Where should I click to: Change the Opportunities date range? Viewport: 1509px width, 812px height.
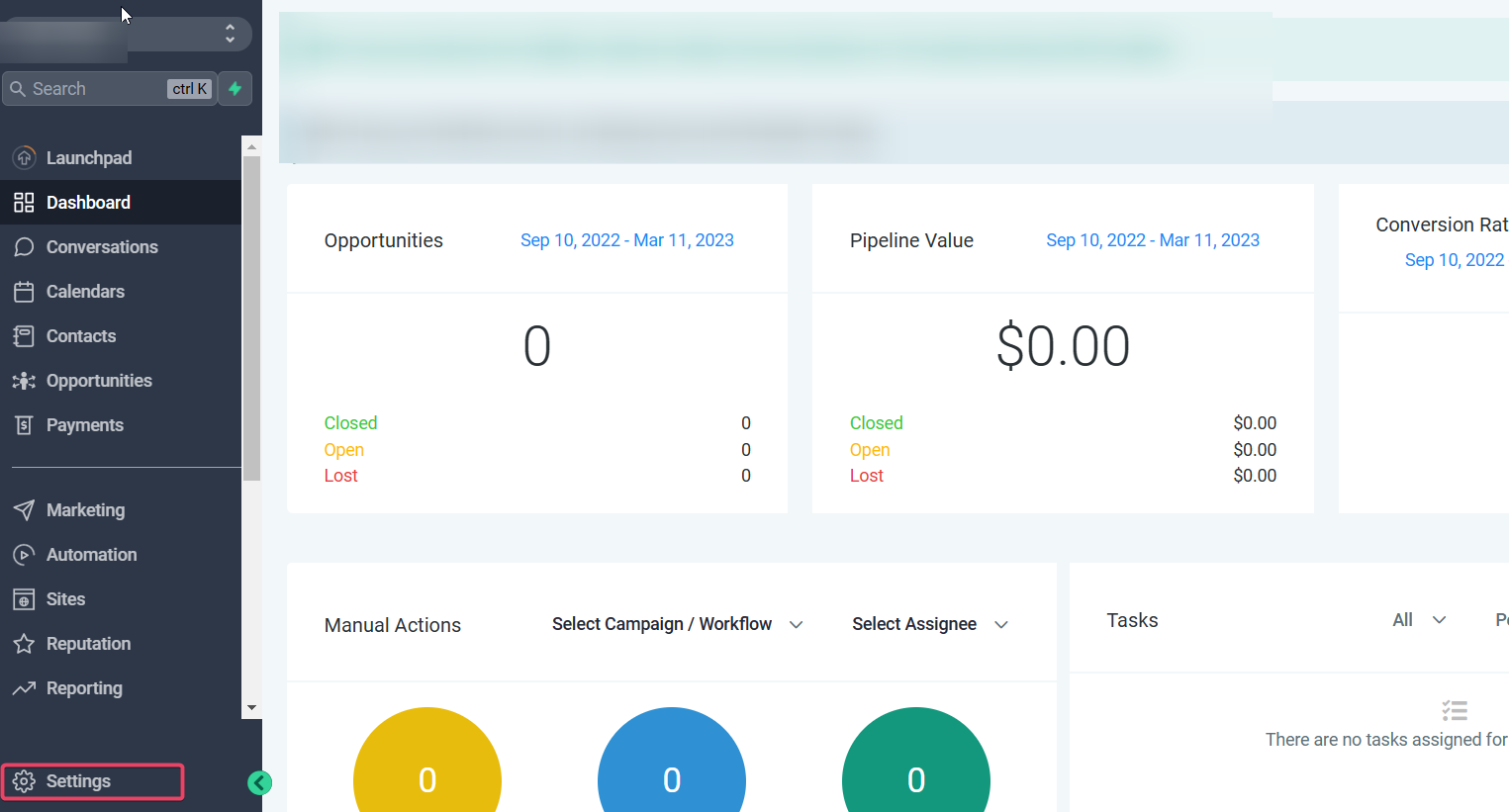pyautogui.click(x=627, y=240)
